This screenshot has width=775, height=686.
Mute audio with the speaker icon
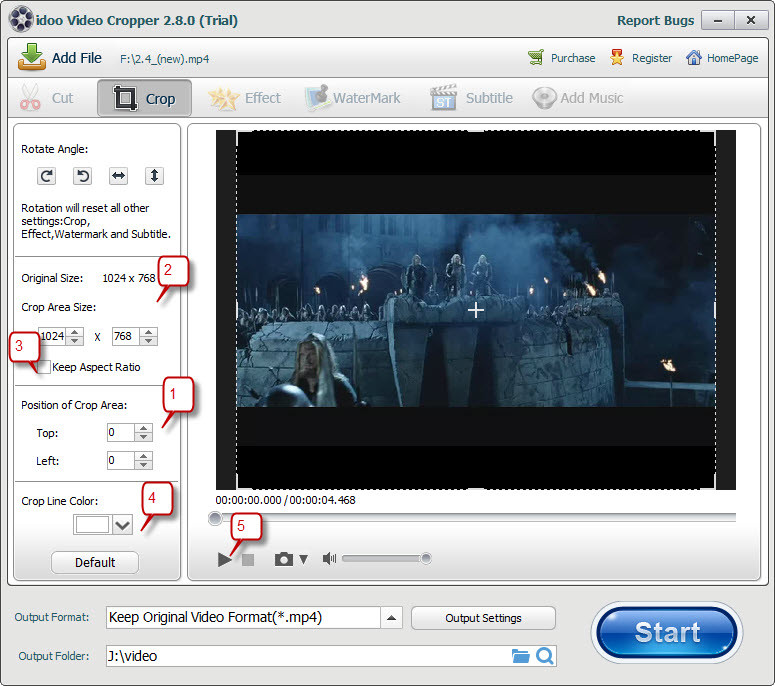pyautogui.click(x=329, y=558)
